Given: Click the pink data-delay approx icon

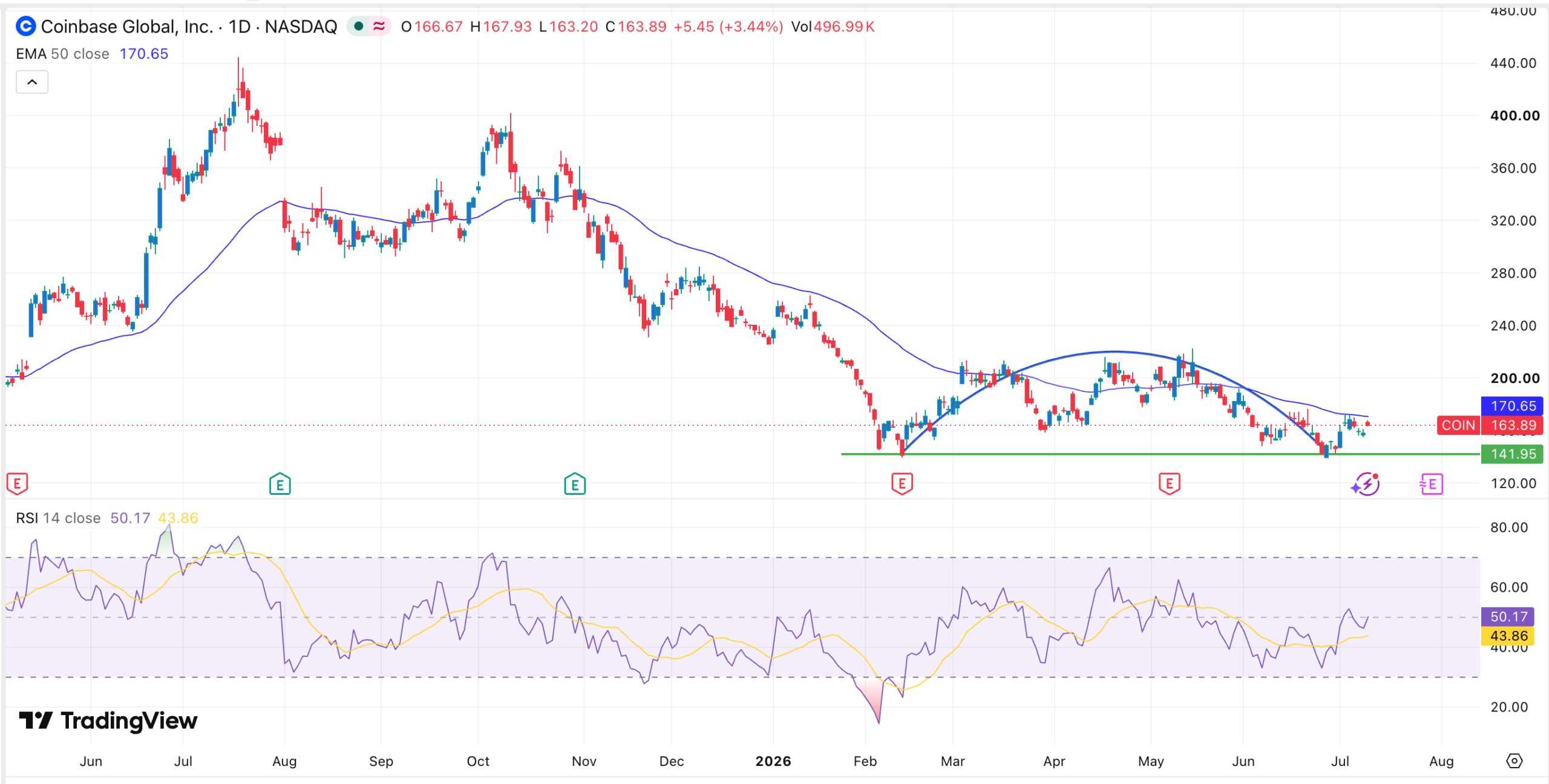Looking at the screenshot, I should click(x=379, y=26).
